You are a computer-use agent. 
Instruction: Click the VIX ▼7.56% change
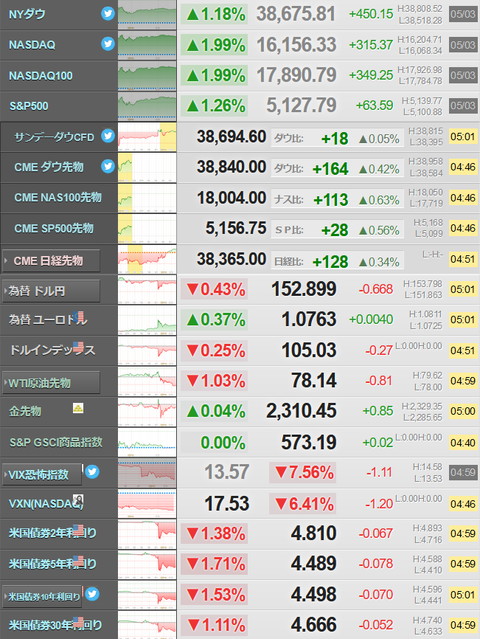point(303,472)
